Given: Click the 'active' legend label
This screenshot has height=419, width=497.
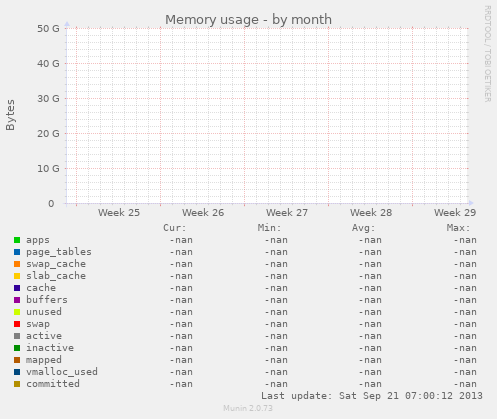Looking at the screenshot, I should tap(44, 336).
